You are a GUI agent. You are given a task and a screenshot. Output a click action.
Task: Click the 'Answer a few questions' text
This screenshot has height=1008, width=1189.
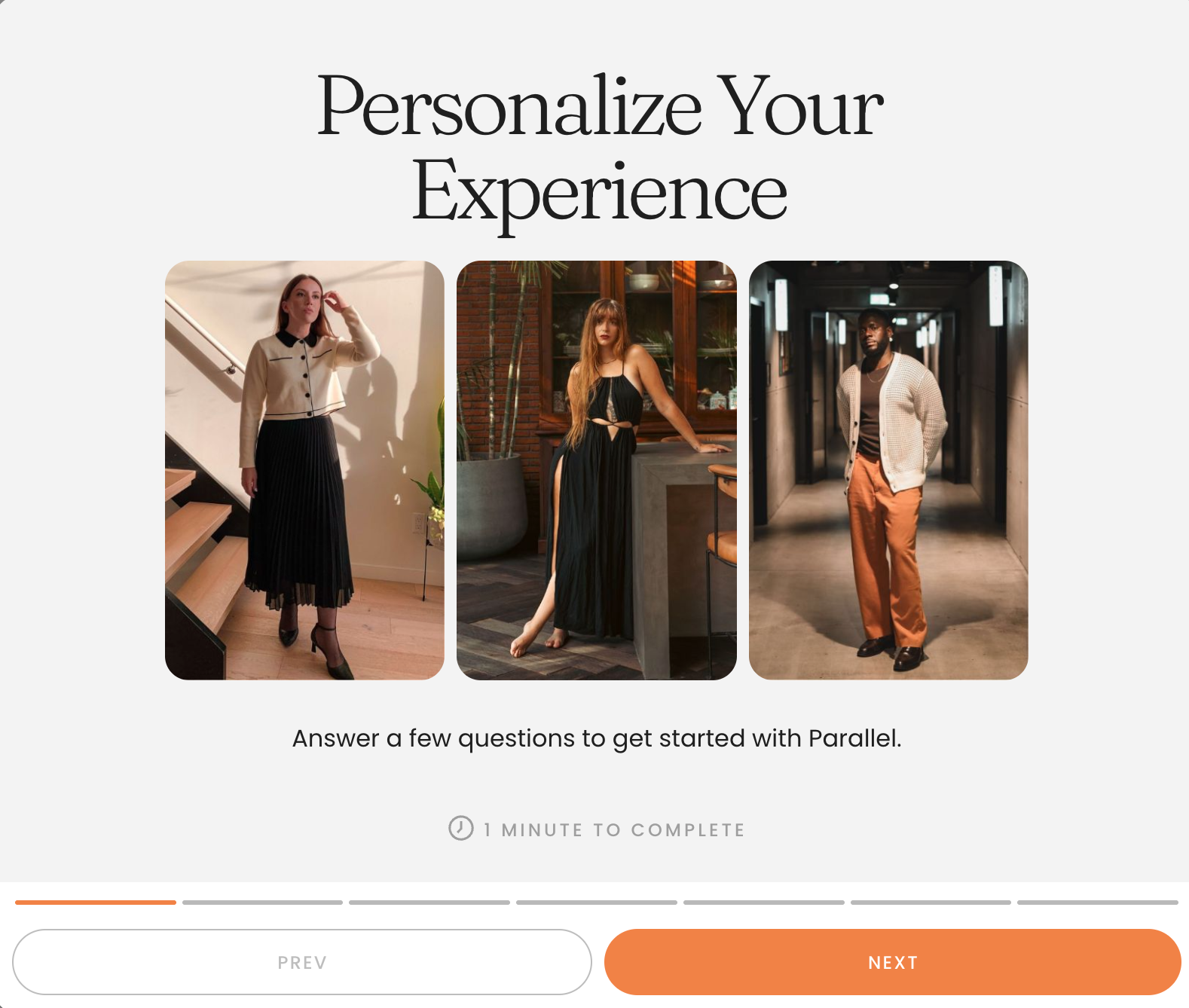click(x=597, y=738)
